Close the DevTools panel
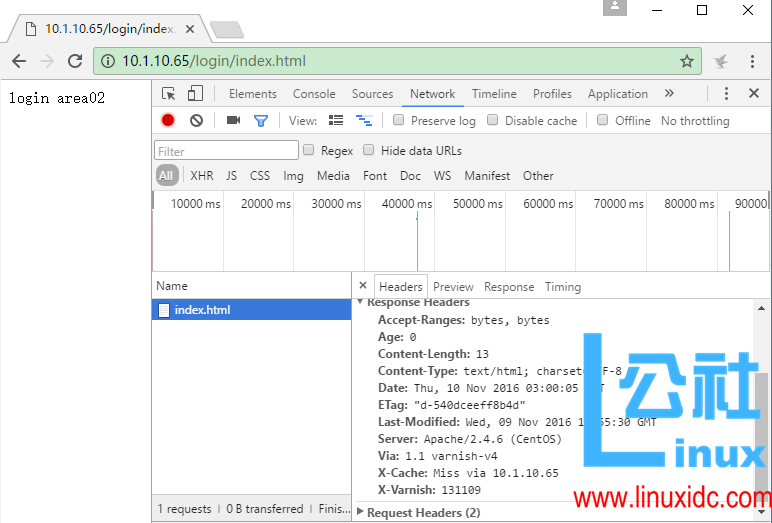This screenshot has height=523, width=772. click(x=754, y=93)
